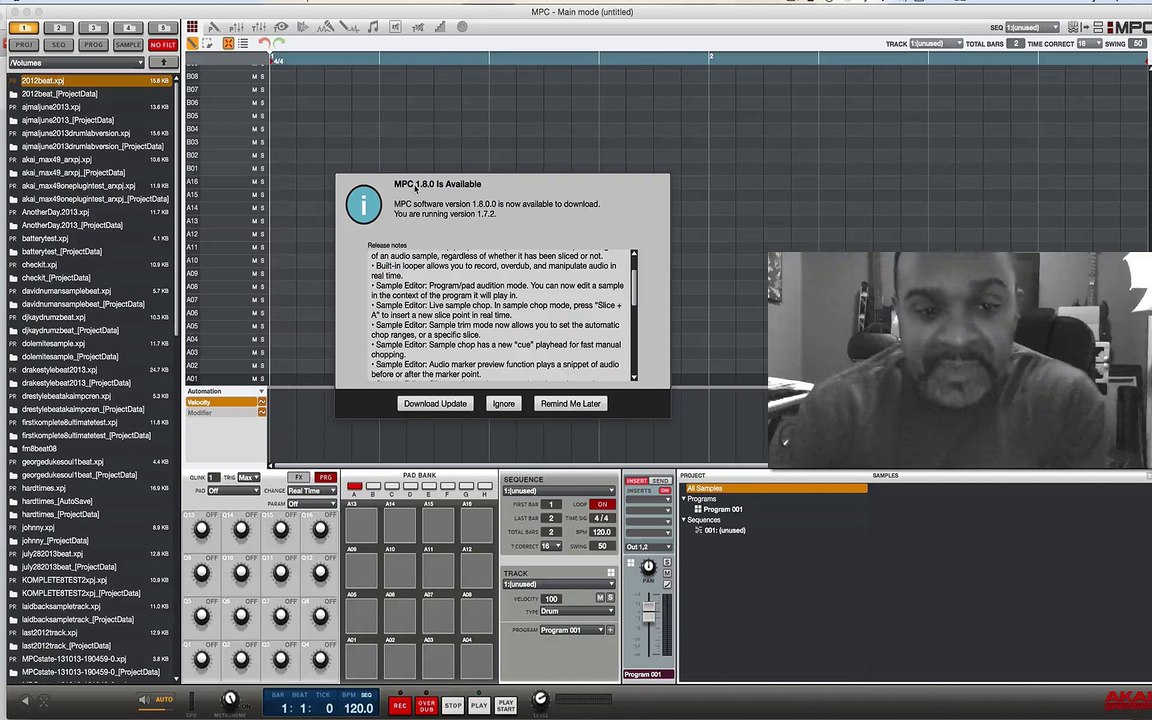Viewport: 1152px width, 720px height.
Task: Mute pad row A01
Action: [x=255, y=378]
